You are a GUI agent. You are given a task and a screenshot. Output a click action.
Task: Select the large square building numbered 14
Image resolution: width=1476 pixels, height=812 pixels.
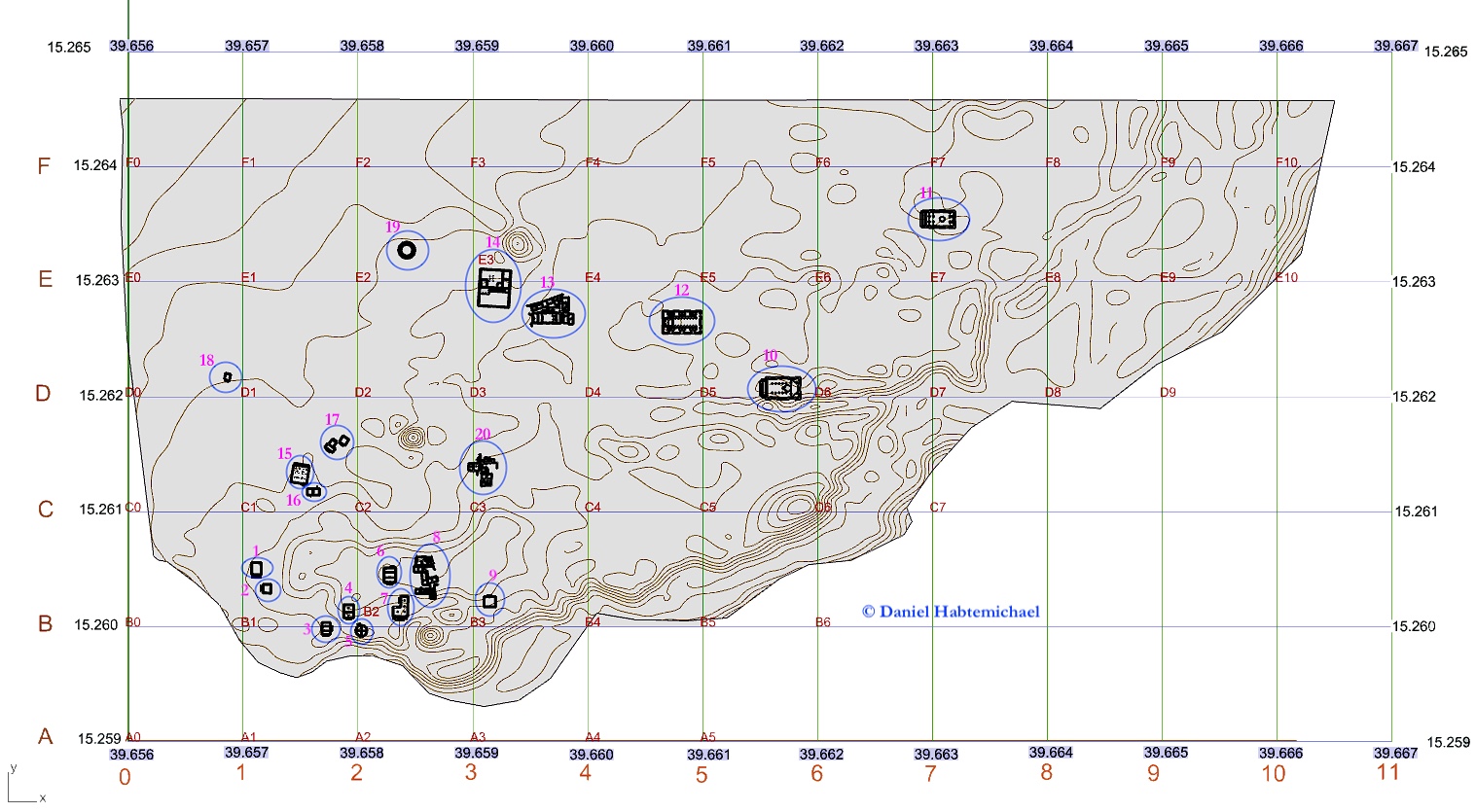(494, 288)
